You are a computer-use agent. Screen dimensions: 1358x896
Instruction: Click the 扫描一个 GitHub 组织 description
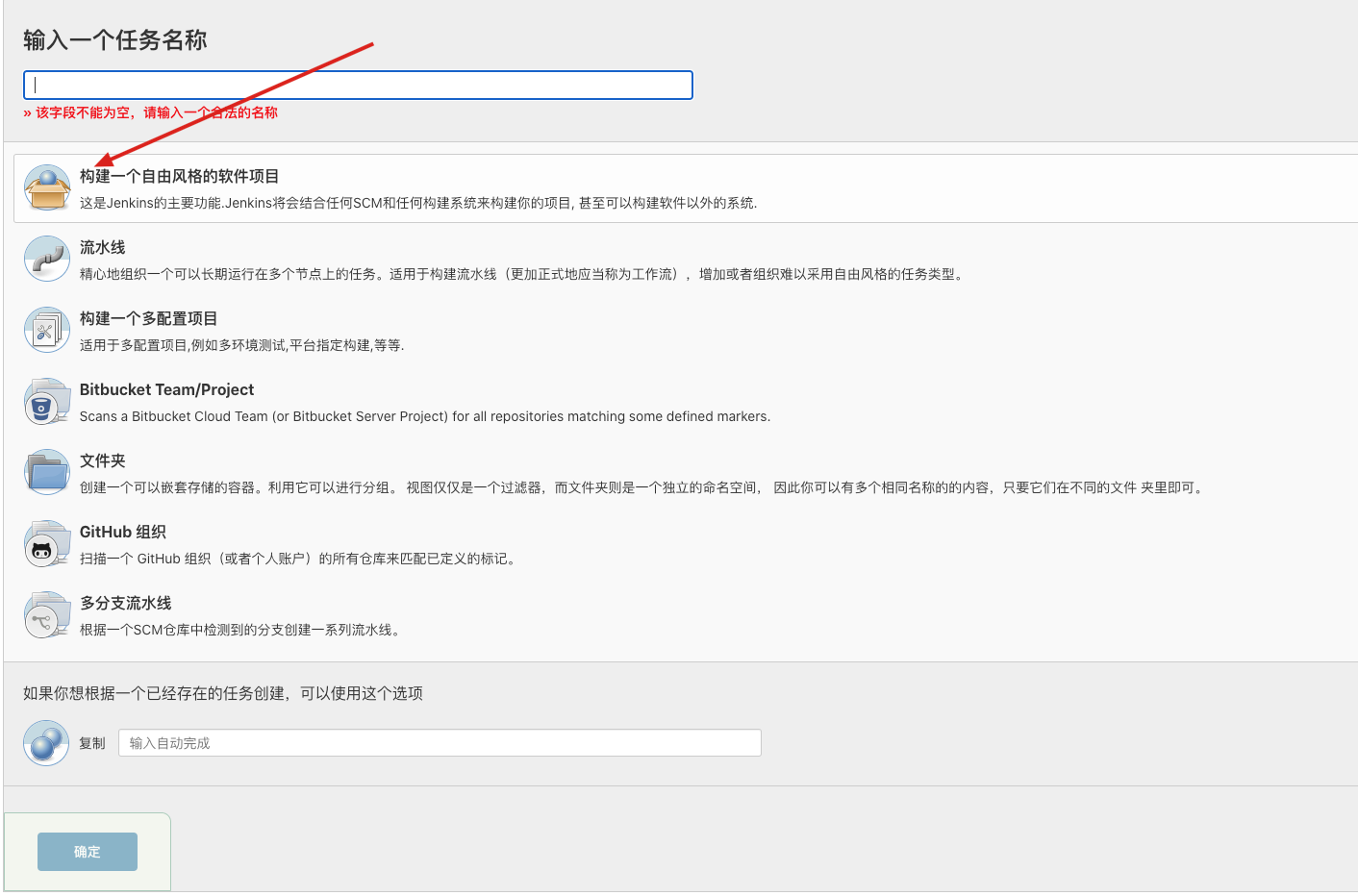point(300,559)
